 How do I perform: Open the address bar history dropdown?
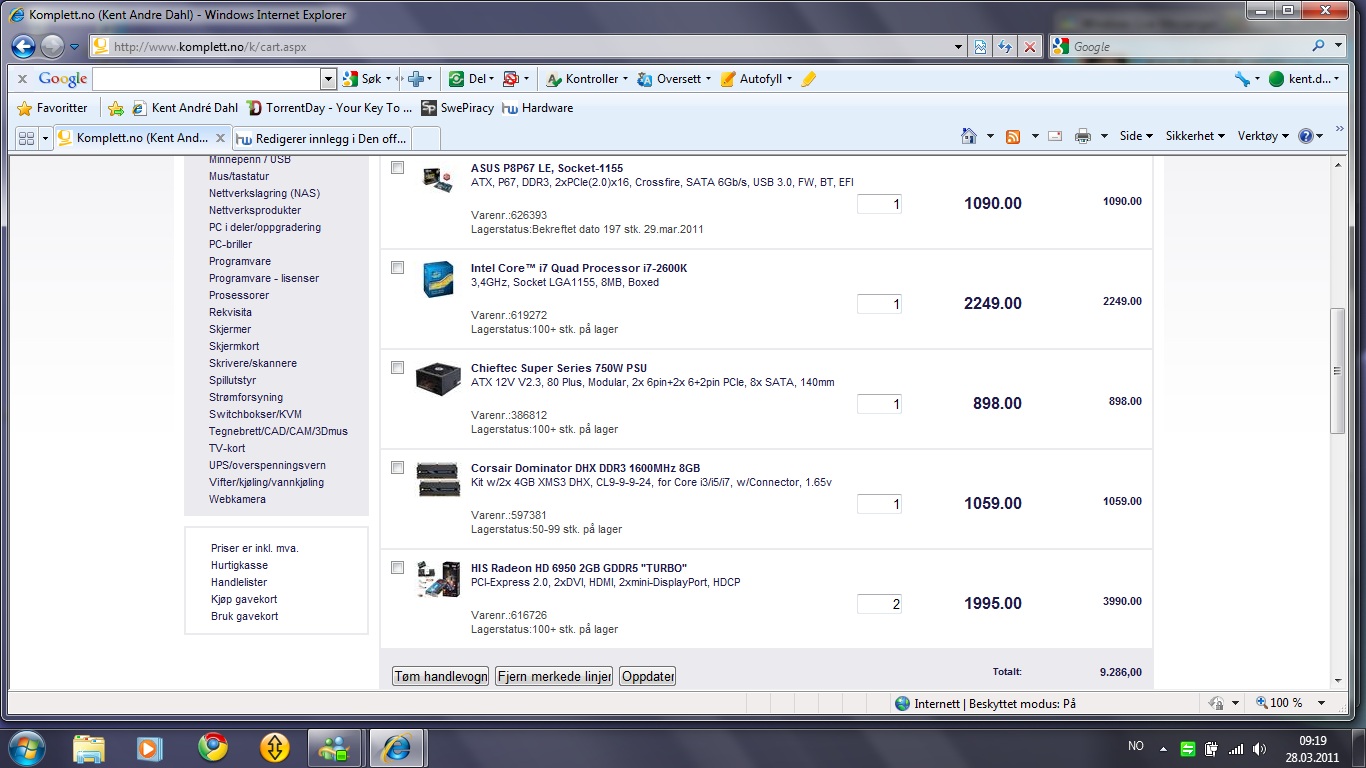(958, 47)
